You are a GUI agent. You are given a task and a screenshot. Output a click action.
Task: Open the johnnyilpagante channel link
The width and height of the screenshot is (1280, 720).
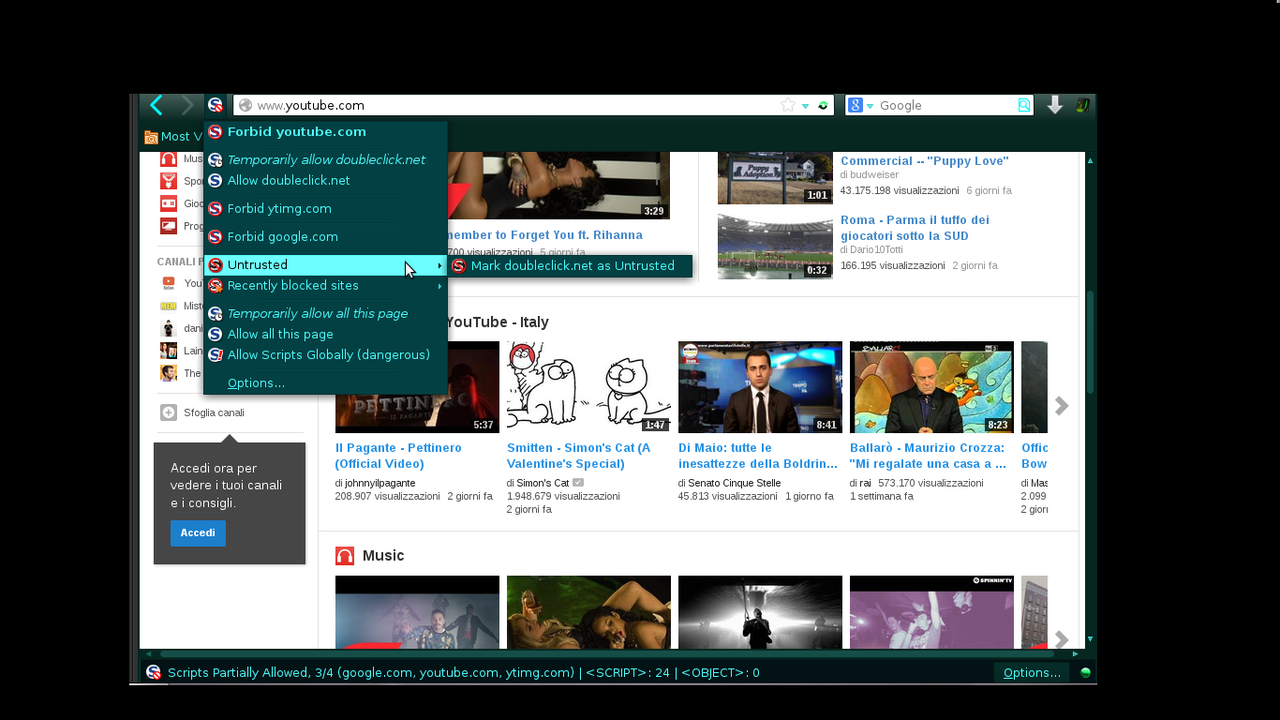pyautogui.click(x=380, y=483)
